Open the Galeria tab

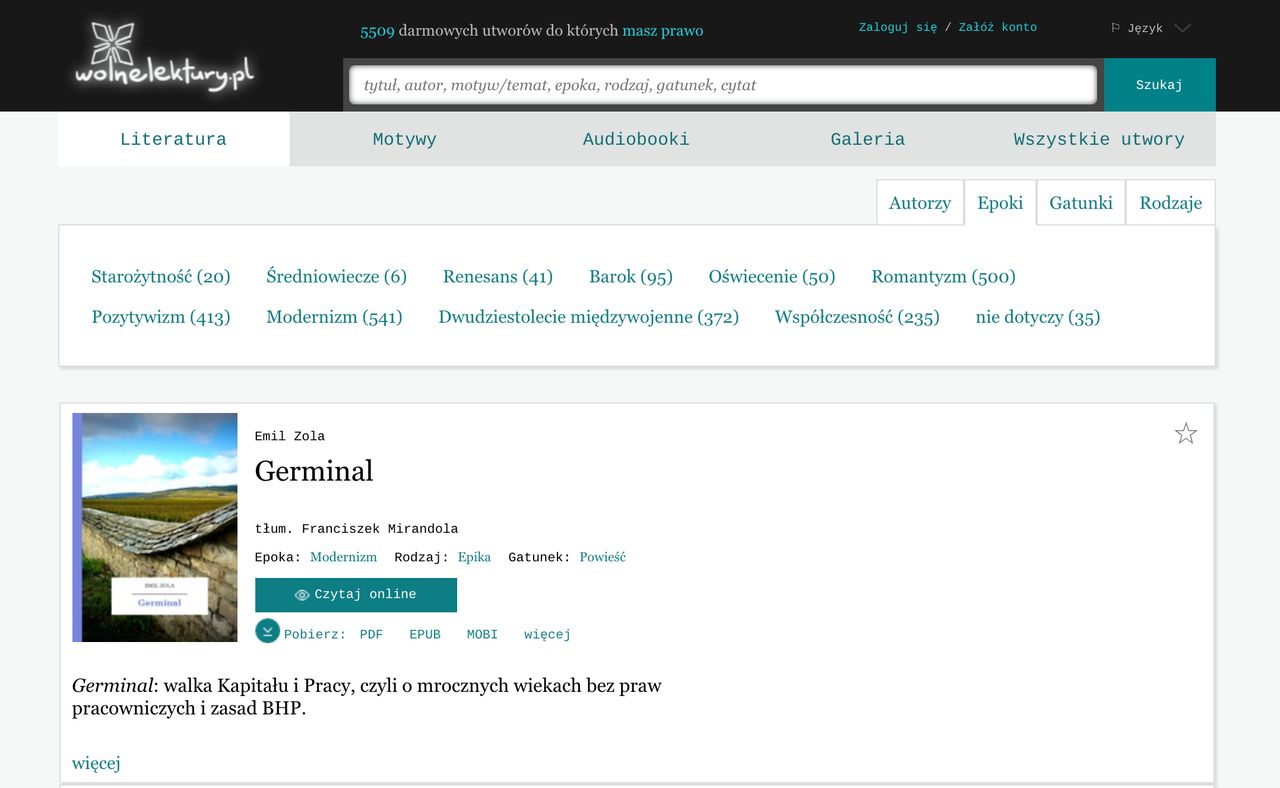(x=868, y=139)
